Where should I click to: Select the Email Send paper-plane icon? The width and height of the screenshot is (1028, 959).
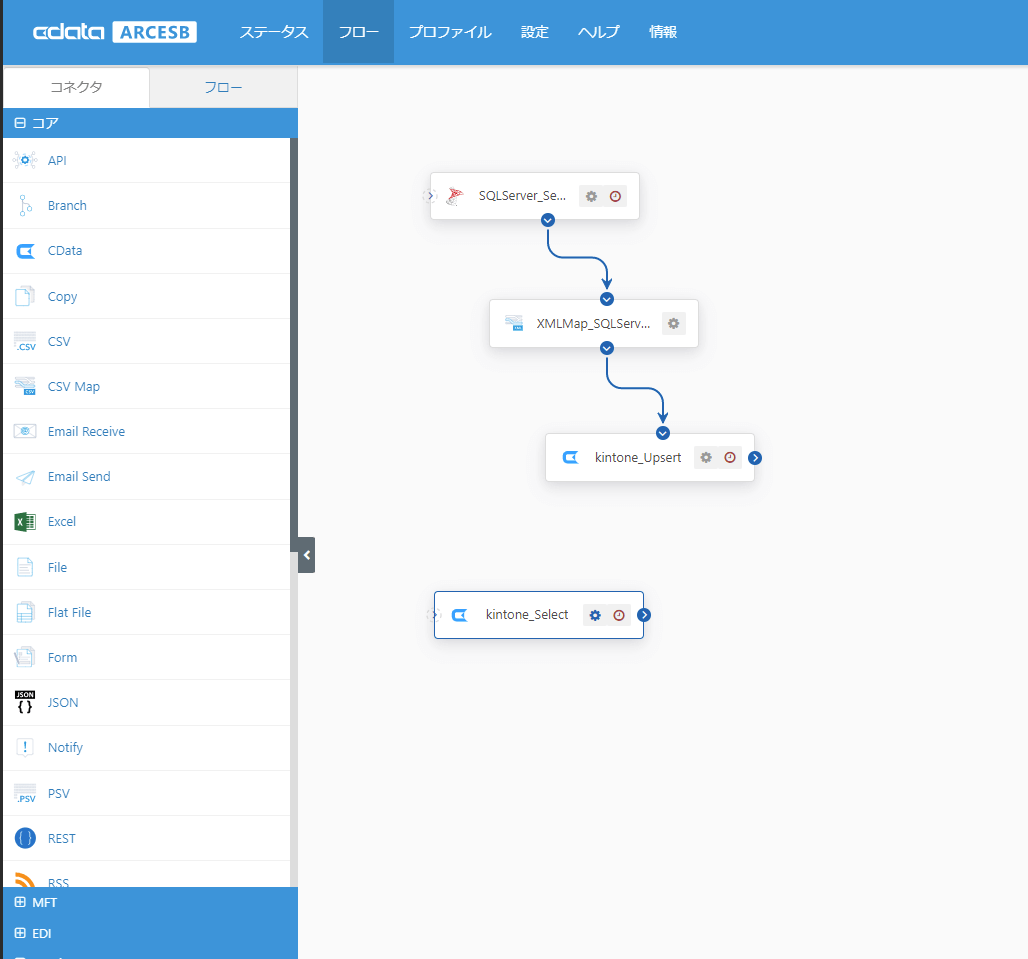[25, 477]
